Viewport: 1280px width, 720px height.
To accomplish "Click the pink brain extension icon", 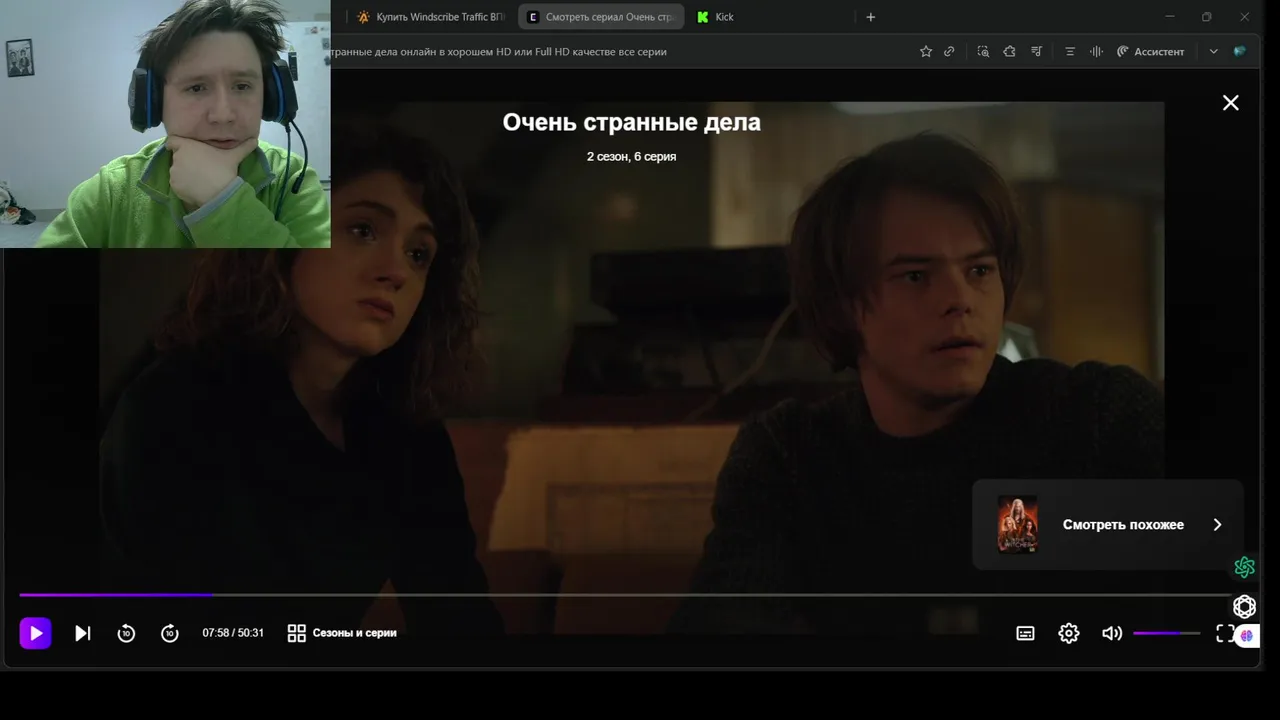I will [1247, 635].
